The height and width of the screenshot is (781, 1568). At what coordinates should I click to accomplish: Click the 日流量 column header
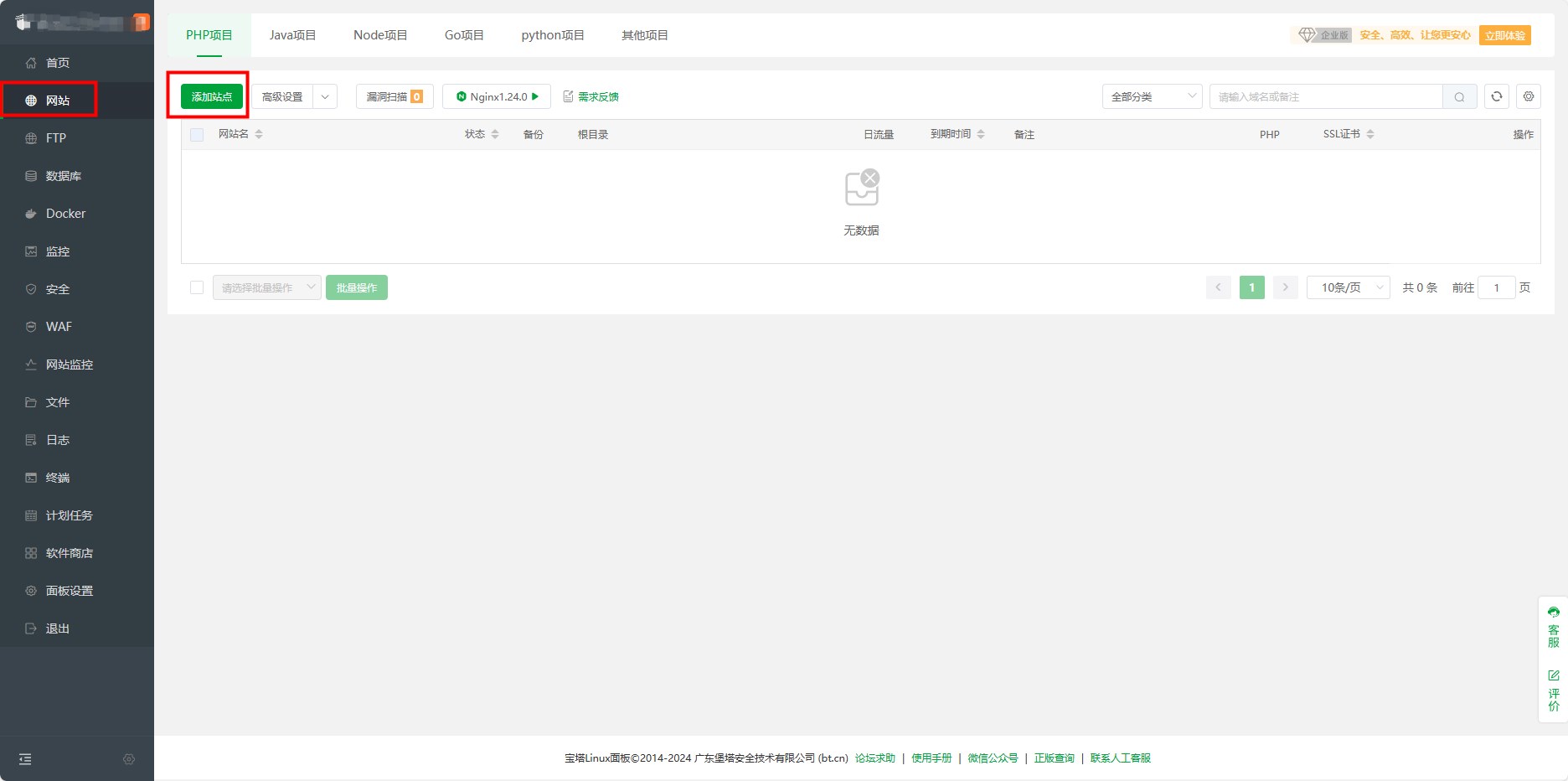(x=879, y=134)
